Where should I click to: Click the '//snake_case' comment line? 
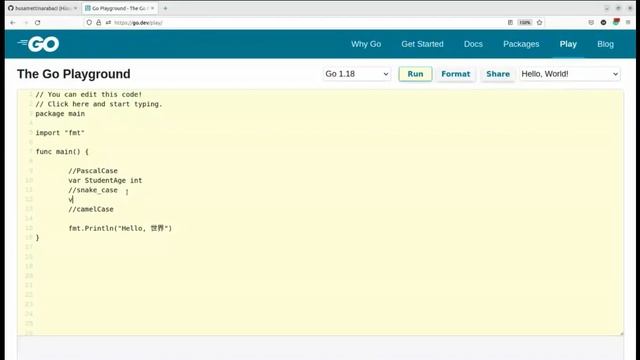coord(93,190)
